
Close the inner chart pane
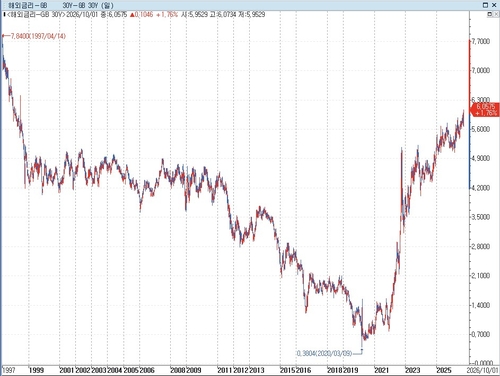click(x=495, y=14)
